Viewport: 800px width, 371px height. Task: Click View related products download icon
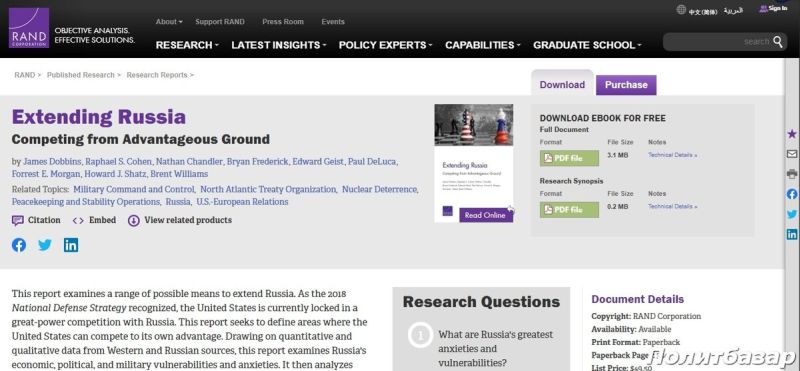coord(134,220)
